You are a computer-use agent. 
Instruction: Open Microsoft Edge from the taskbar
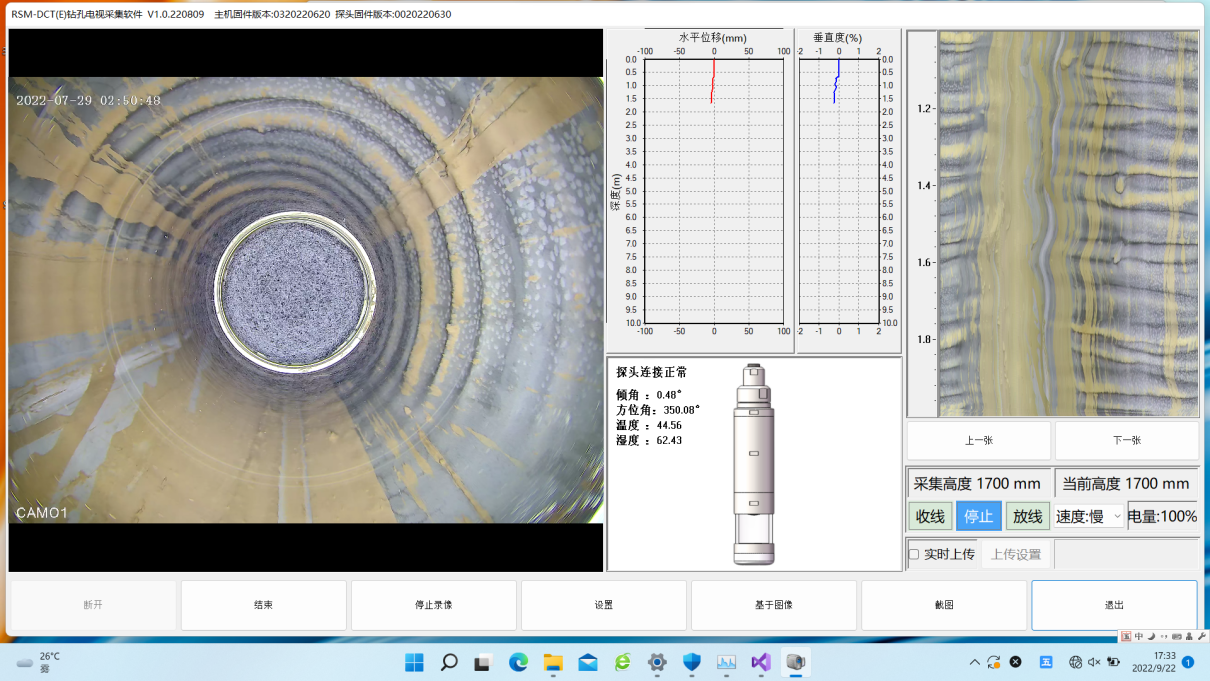click(x=518, y=662)
